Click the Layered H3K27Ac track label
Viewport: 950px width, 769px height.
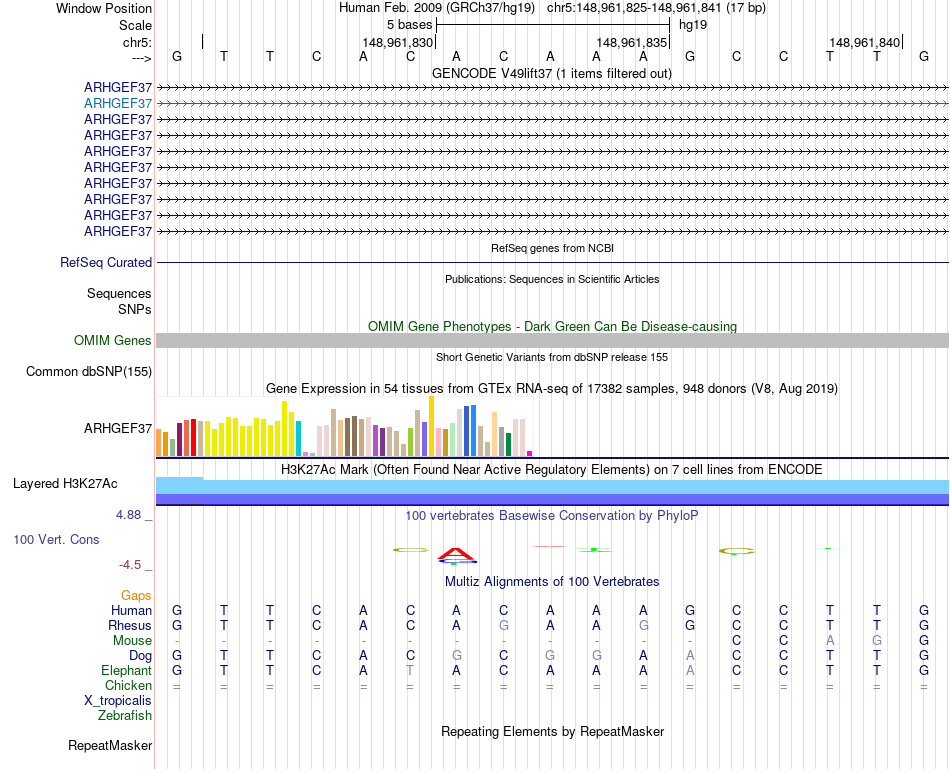coord(65,484)
